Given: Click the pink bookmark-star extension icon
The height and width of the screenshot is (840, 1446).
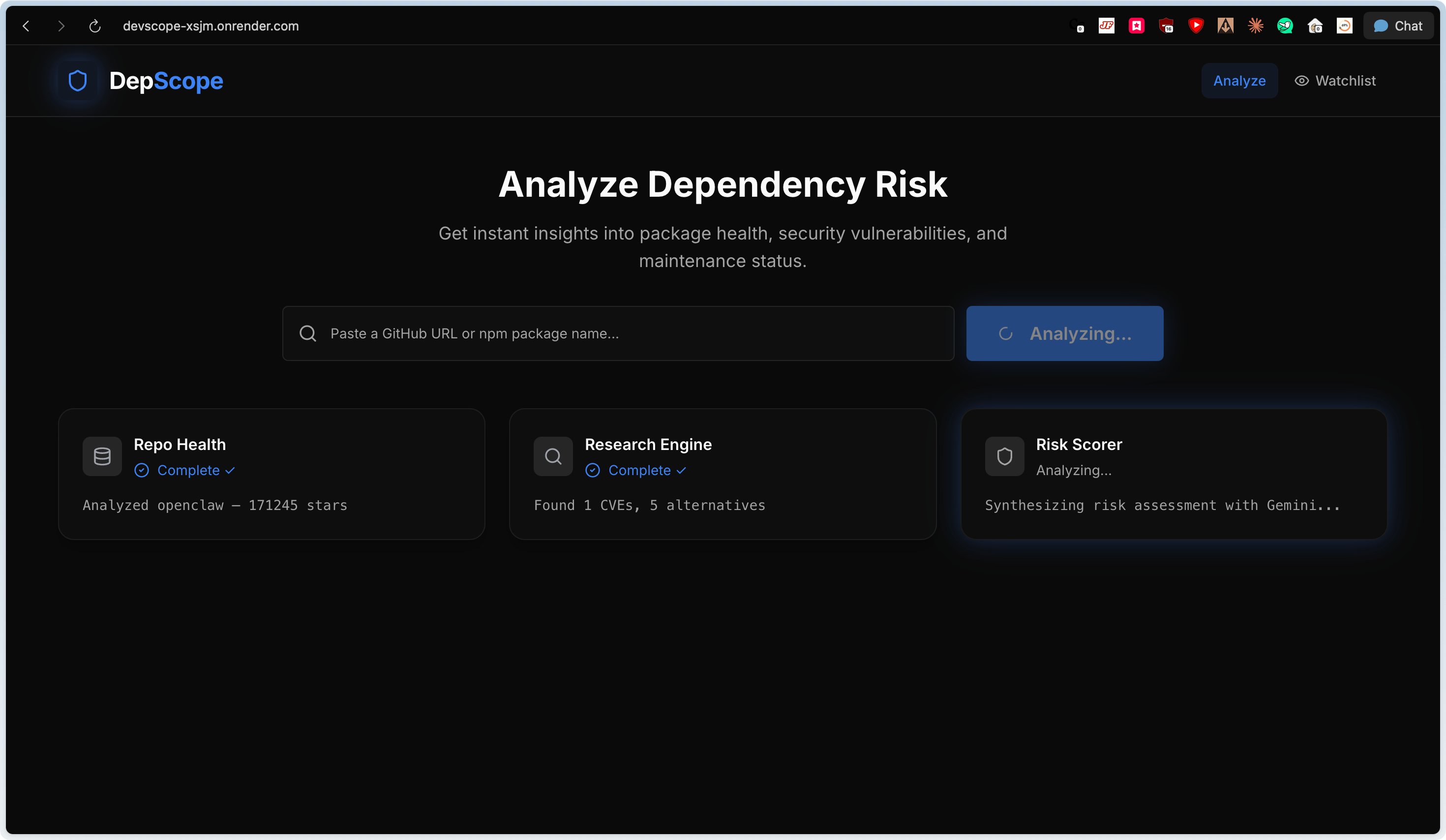Looking at the screenshot, I should point(1136,26).
